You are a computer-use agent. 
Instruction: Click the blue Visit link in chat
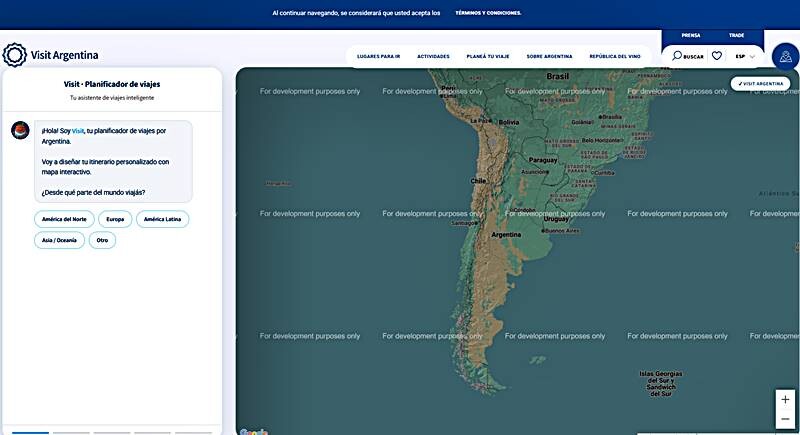tap(78, 131)
